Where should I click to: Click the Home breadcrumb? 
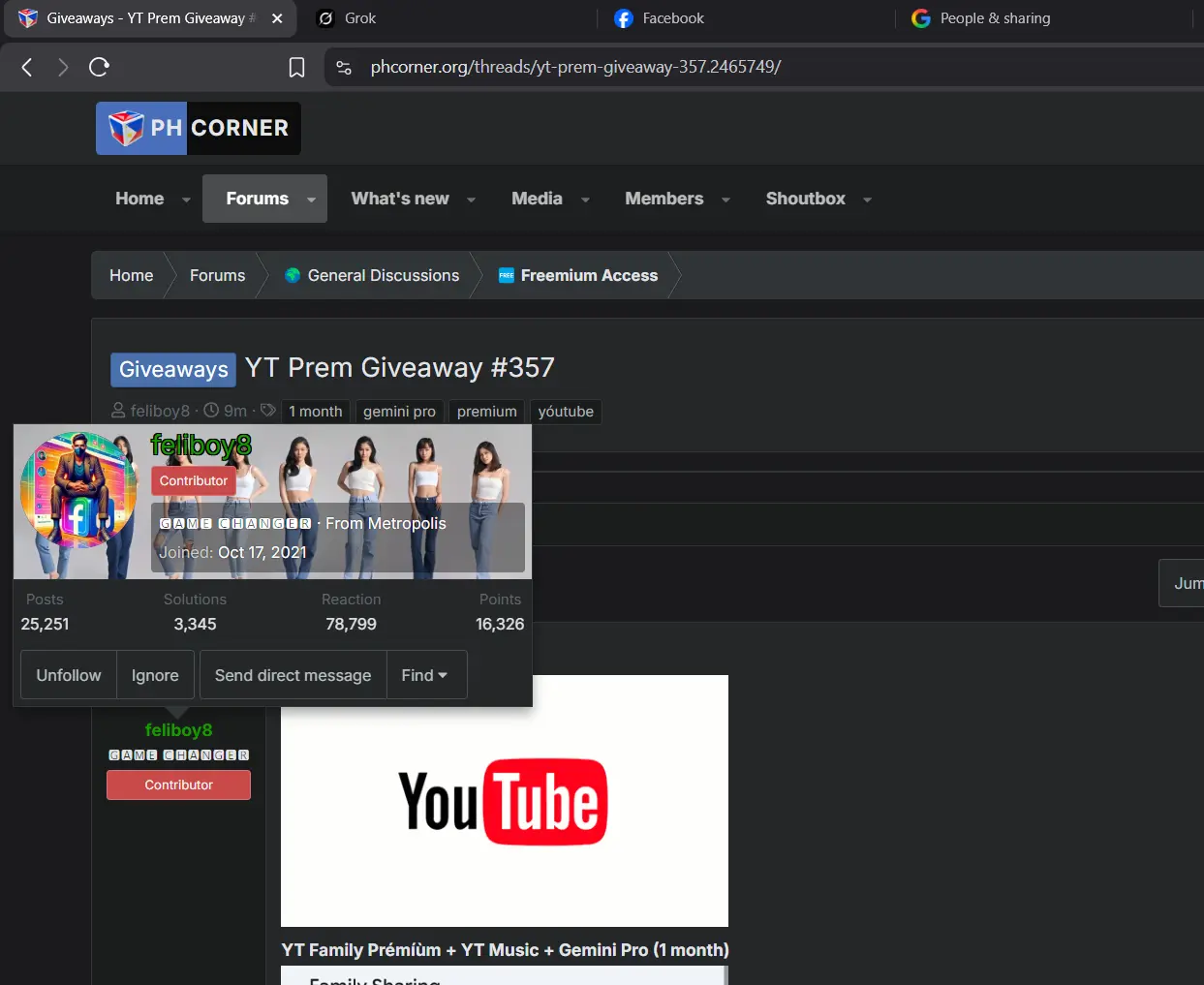click(x=131, y=275)
